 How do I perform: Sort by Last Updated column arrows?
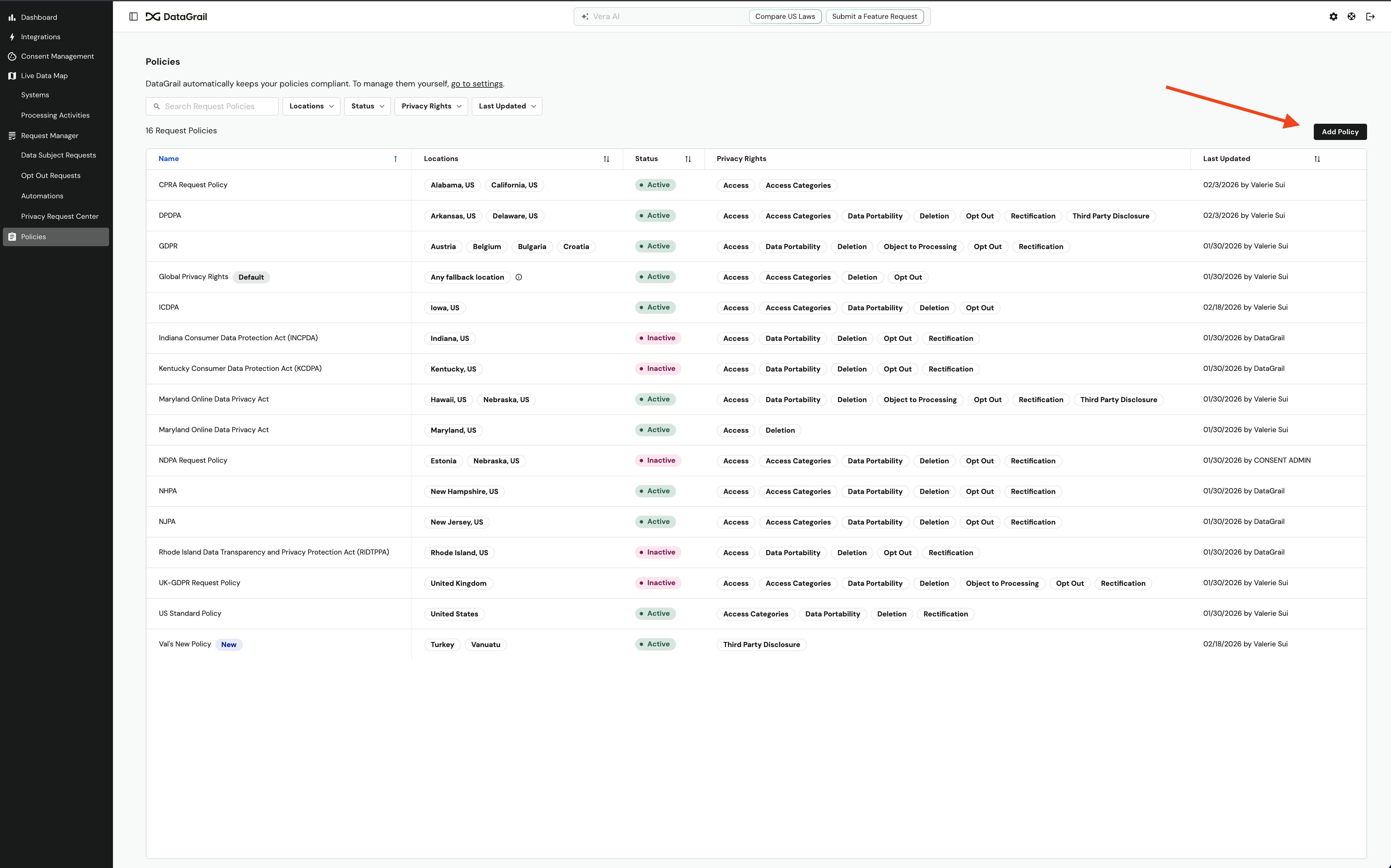[x=1317, y=159]
